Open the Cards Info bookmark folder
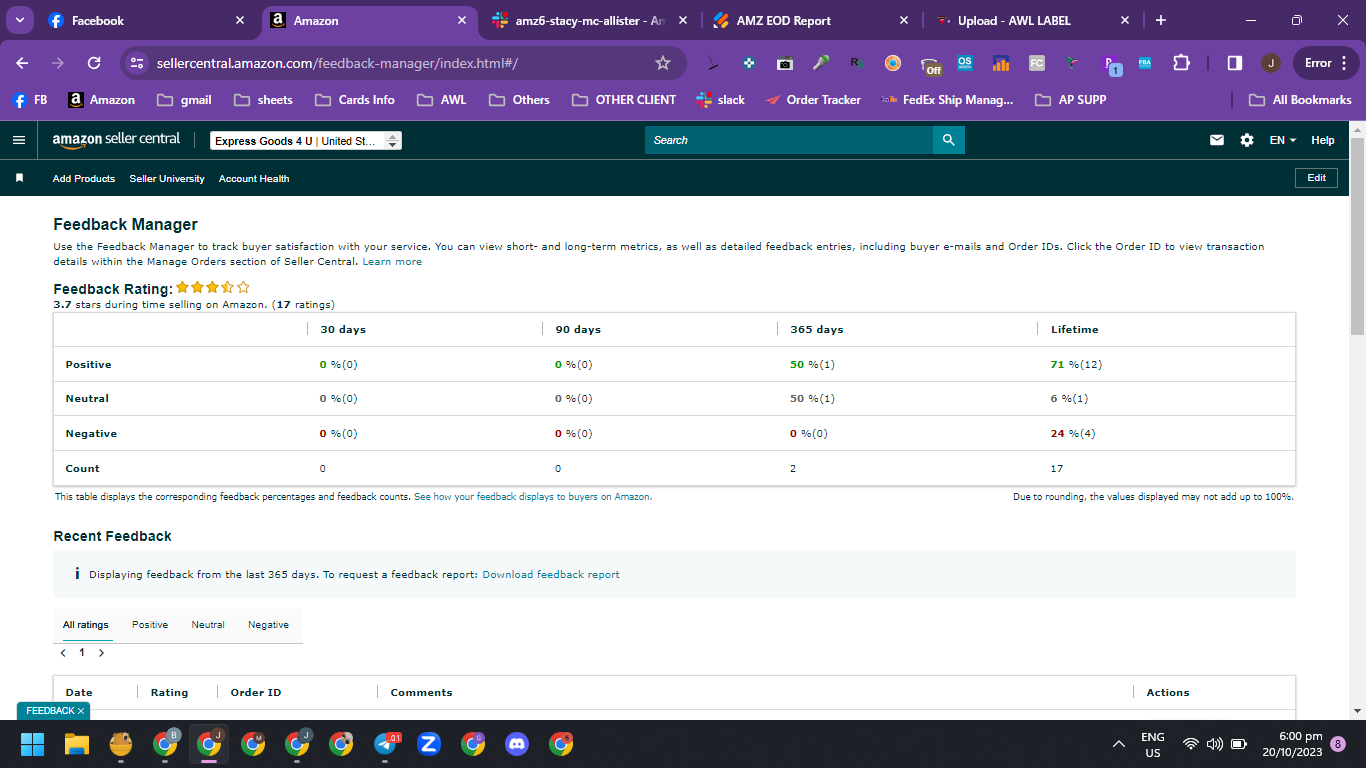The width and height of the screenshot is (1366, 768). (355, 100)
